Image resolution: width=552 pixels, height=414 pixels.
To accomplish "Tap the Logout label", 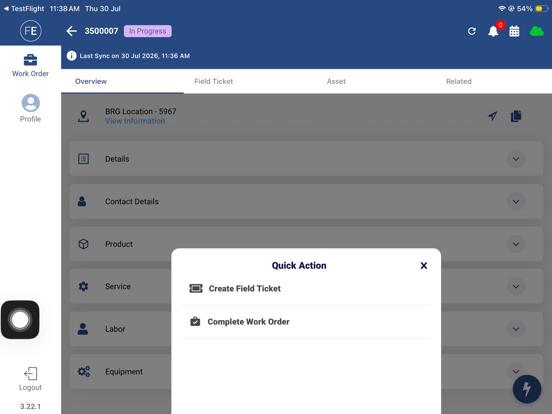I will click(x=30, y=387).
